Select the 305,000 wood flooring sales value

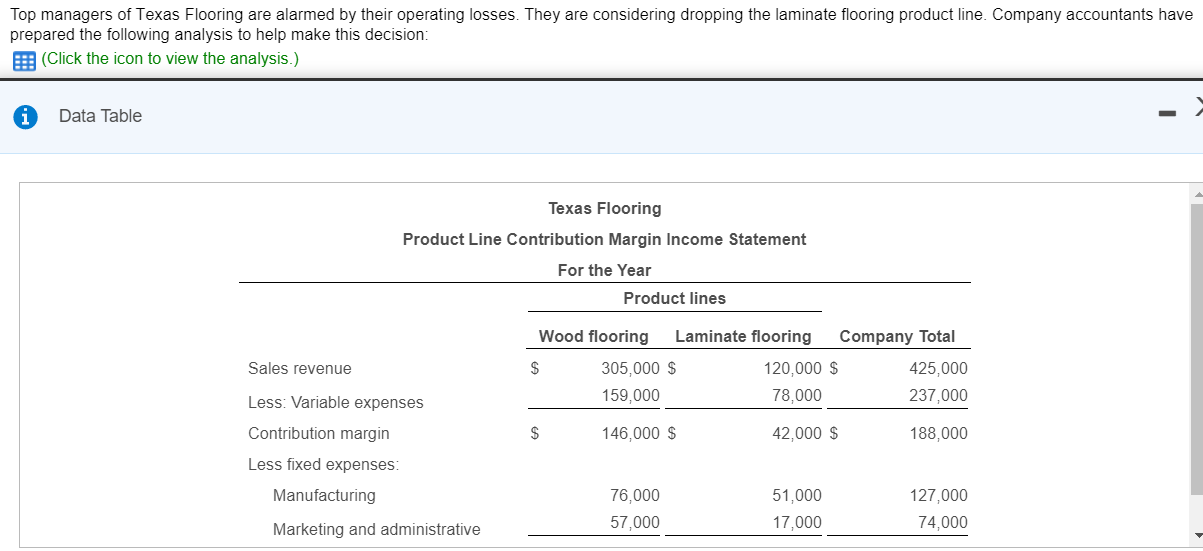(x=630, y=368)
